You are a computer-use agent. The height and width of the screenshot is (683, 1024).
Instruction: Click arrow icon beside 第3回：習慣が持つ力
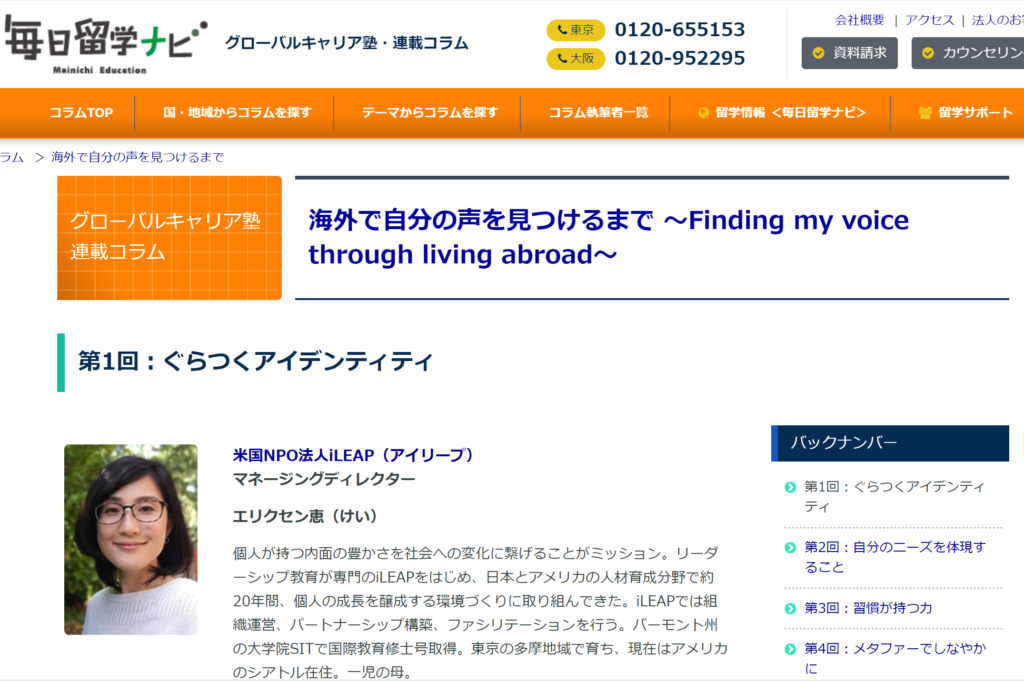(x=791, y=608)
